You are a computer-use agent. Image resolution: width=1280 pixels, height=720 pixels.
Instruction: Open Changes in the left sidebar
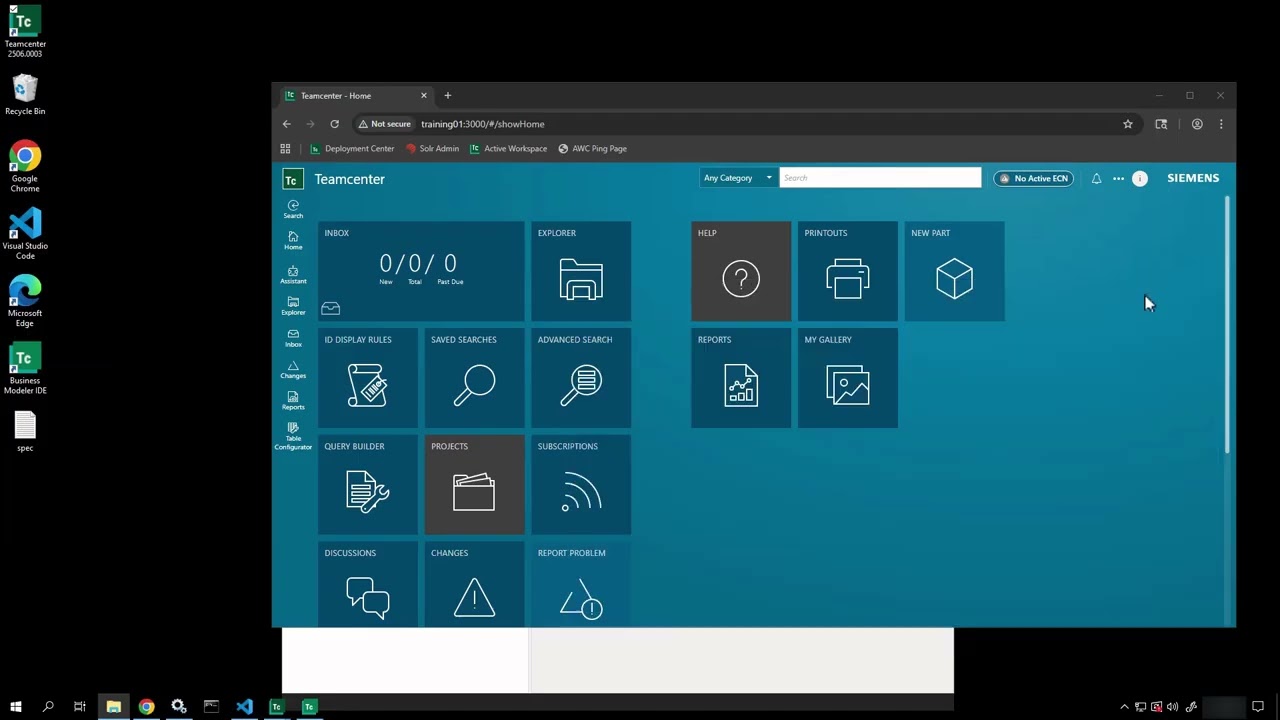(293, 370)
